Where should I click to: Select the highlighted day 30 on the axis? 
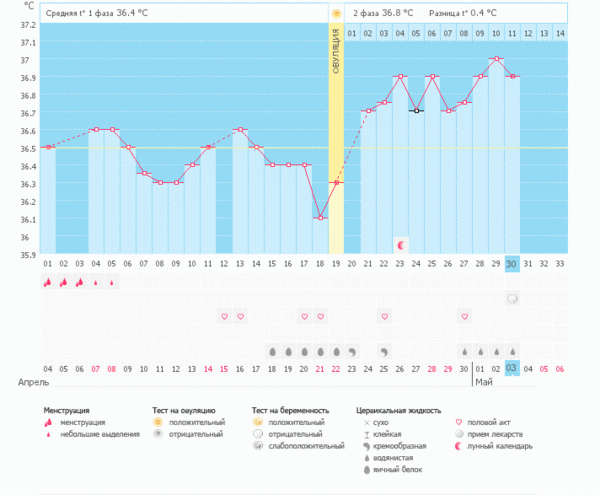click(x=512, y=263)
